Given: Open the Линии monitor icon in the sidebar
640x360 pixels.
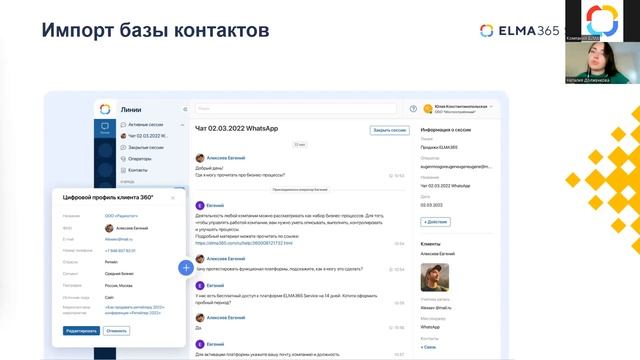Looking at the screenshot, I should [x=105, y=128].
